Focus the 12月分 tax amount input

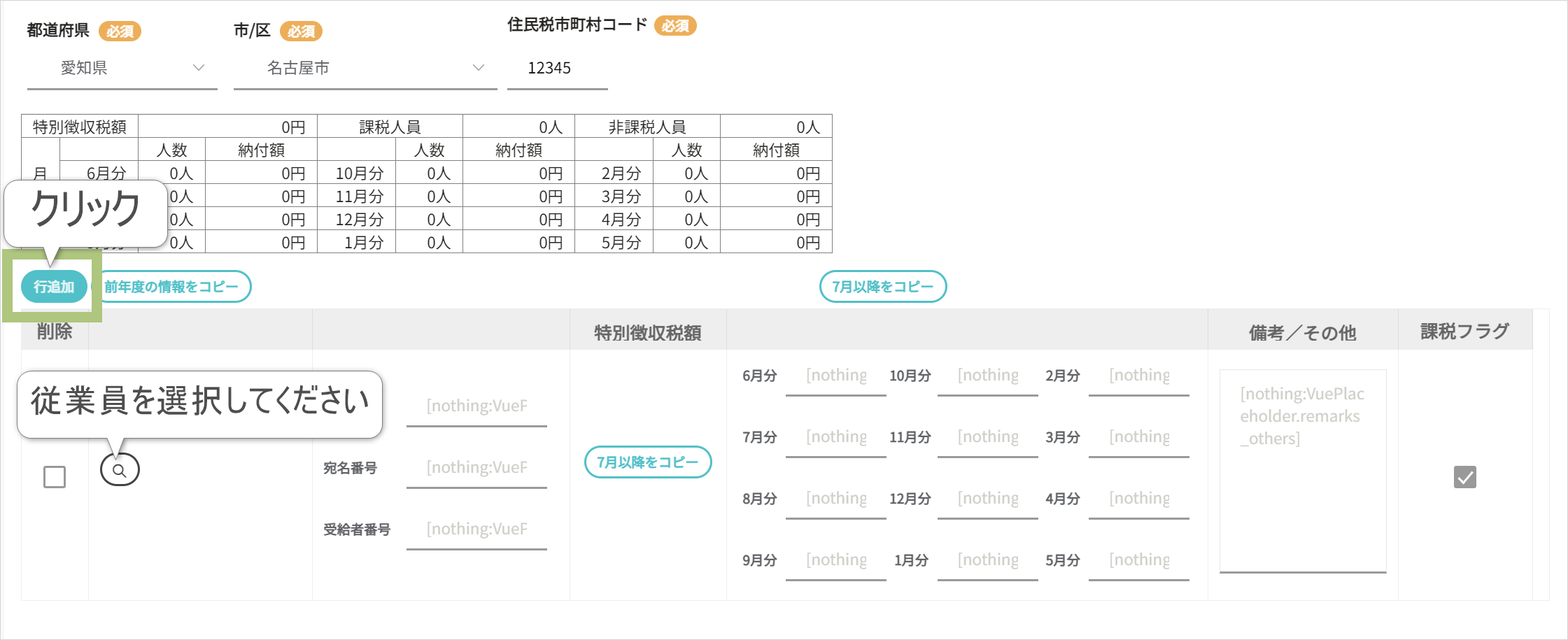click(987, 499)
